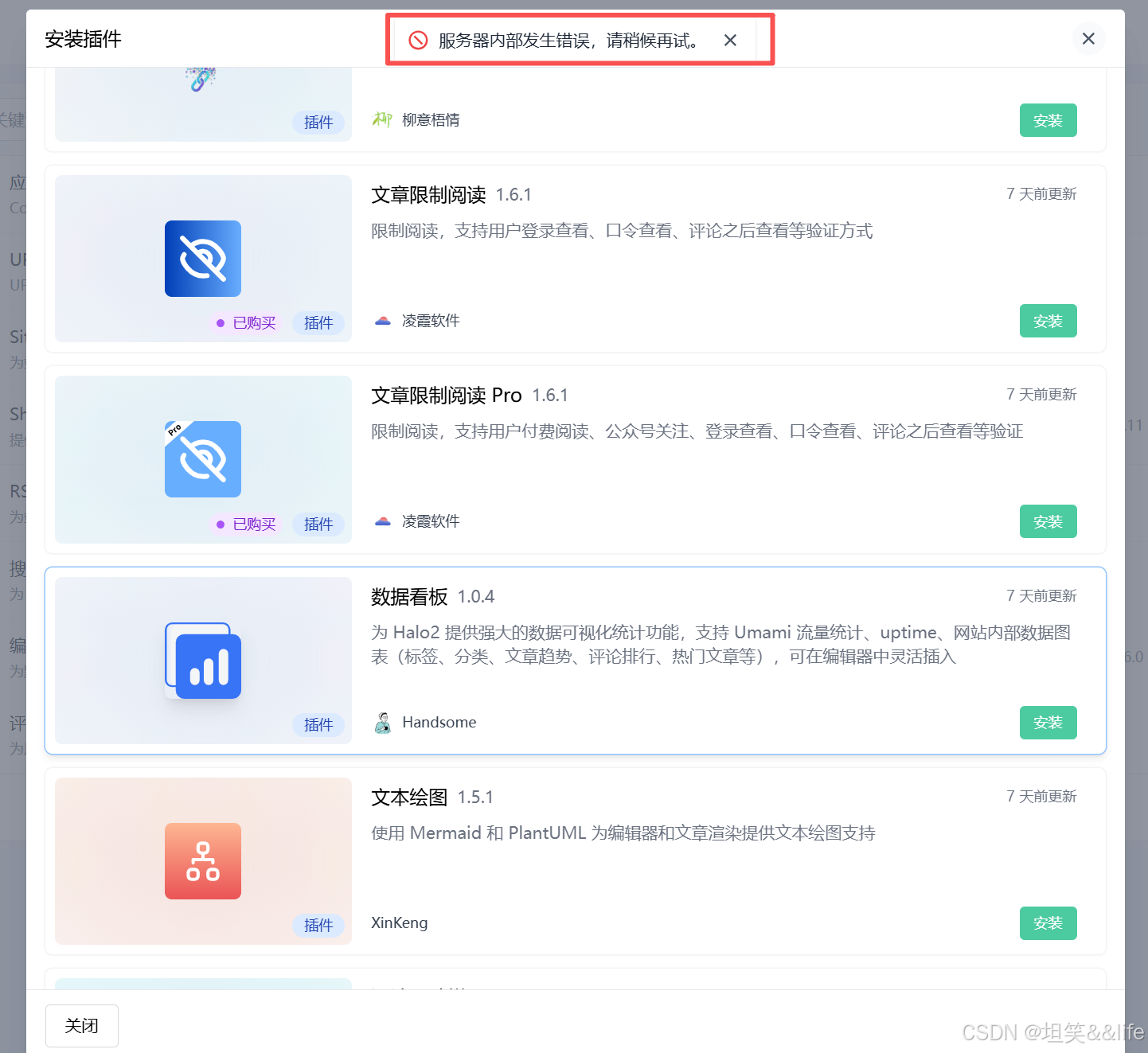
Task: Open the 文章限制阅读 plugin title link
Action: click(x=428, y=195)
